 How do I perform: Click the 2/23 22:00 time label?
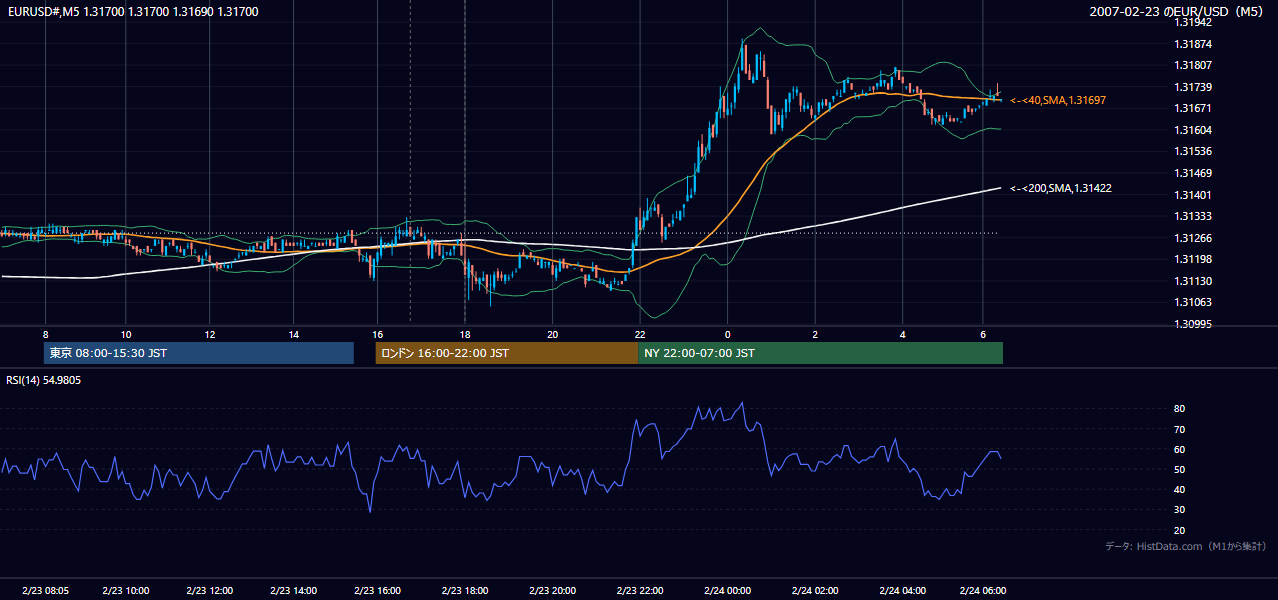640,590
